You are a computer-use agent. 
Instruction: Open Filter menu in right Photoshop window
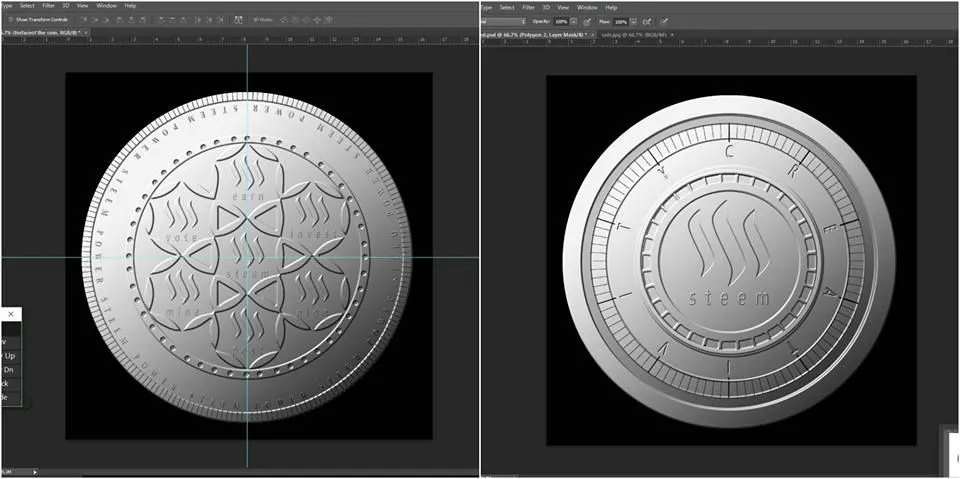(x=528, y=7)
